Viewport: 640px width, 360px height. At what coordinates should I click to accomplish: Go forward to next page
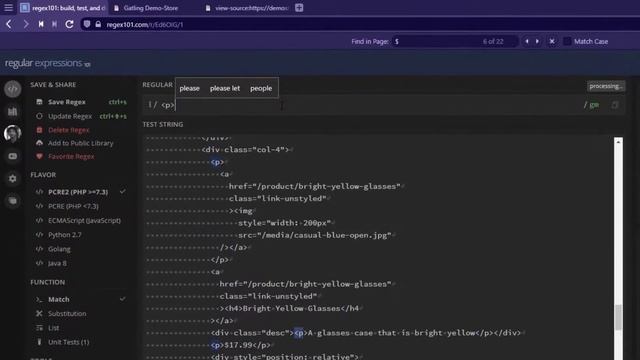coord(25,24)
